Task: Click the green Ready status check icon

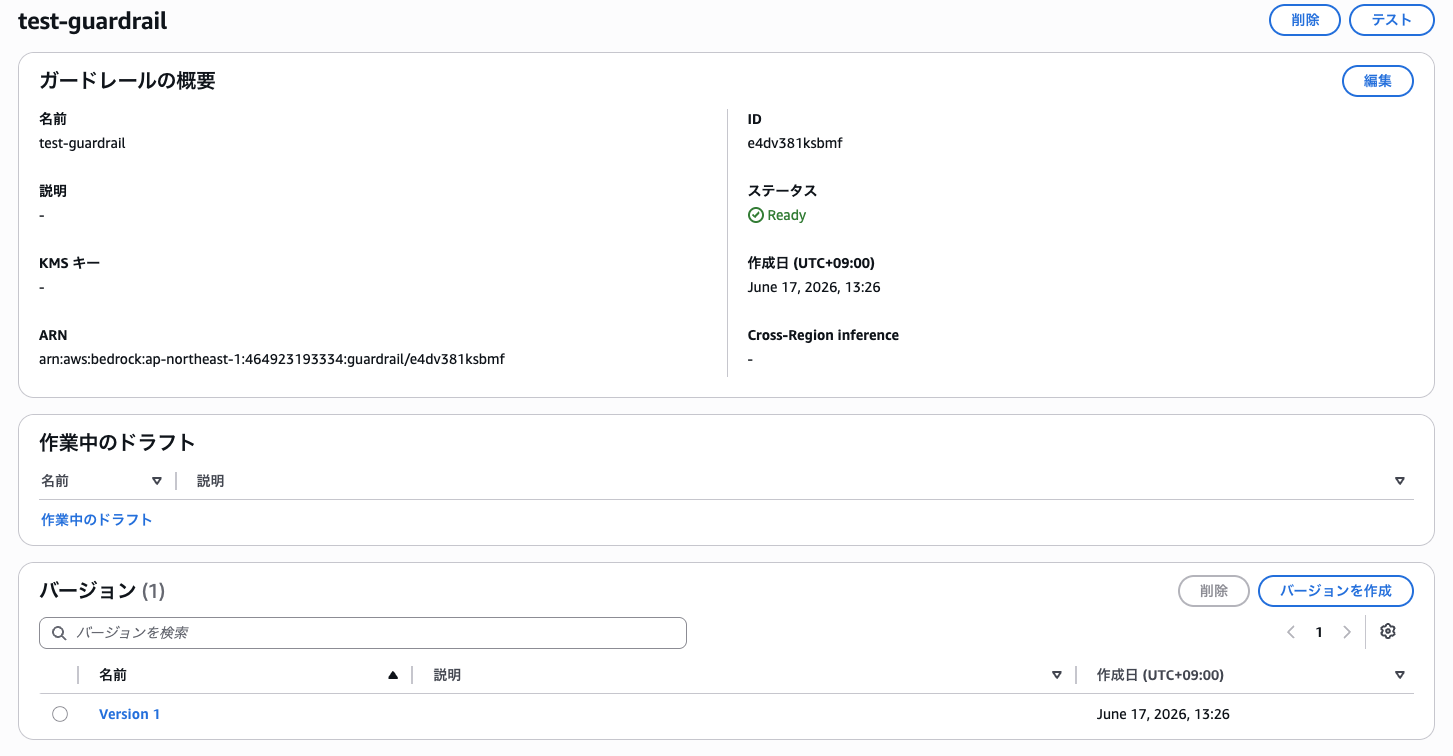Action: tap(756, 215)
